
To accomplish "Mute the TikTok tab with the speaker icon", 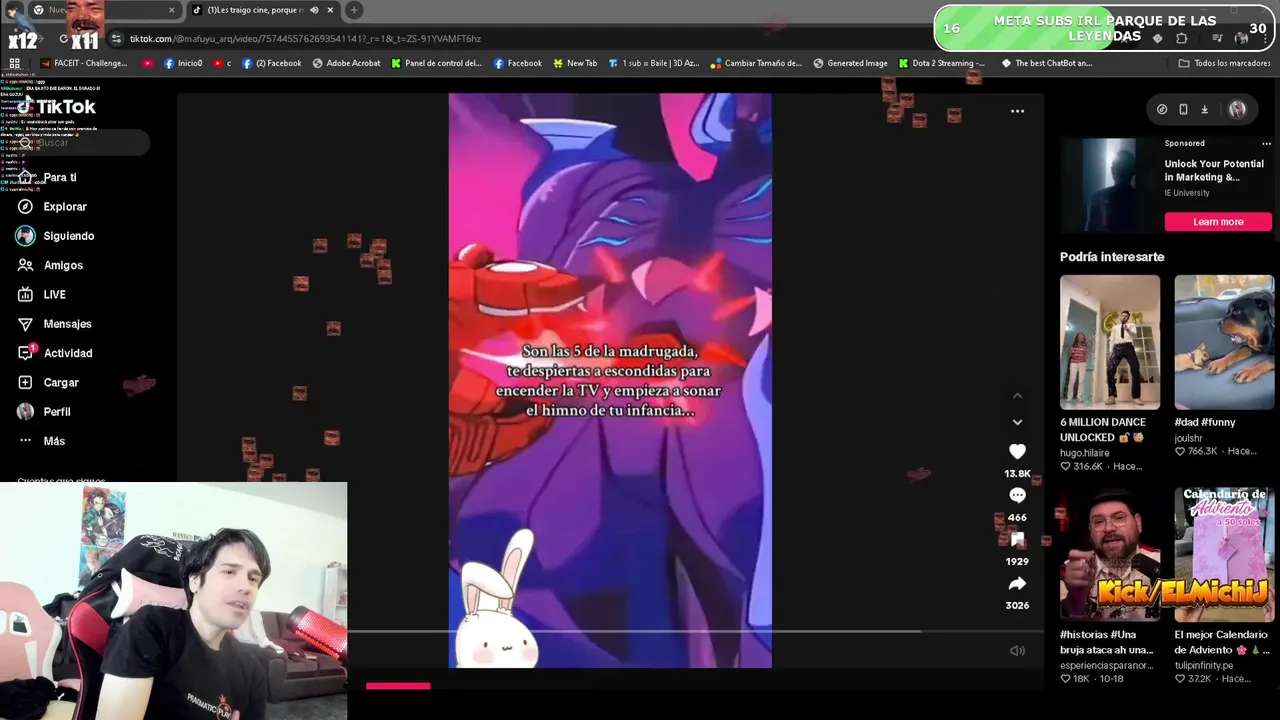I will point(314,10).
